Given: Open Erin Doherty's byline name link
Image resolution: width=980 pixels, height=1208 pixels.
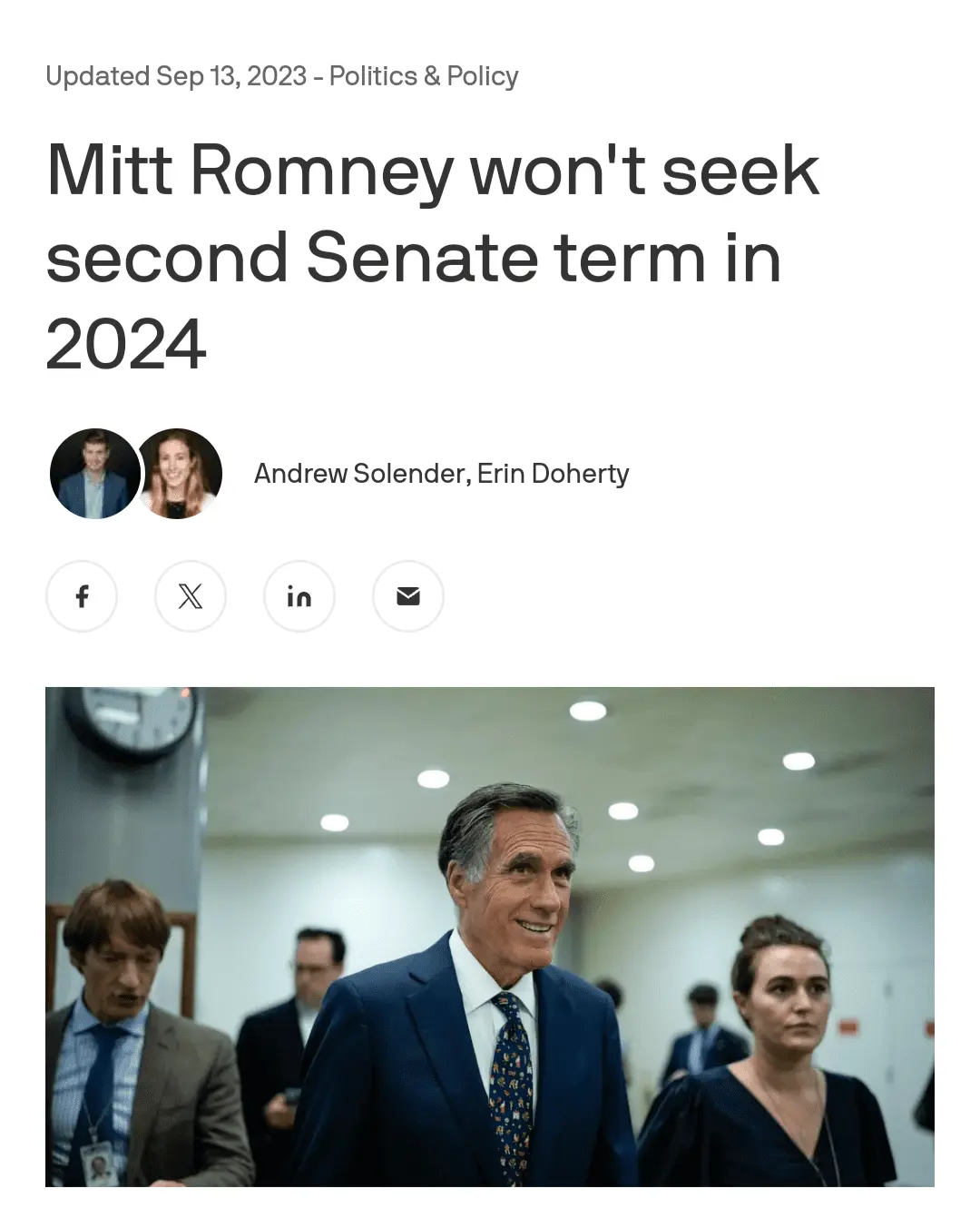Looking at the screenshot, I should pyautogui.click(x=553, y=474).
